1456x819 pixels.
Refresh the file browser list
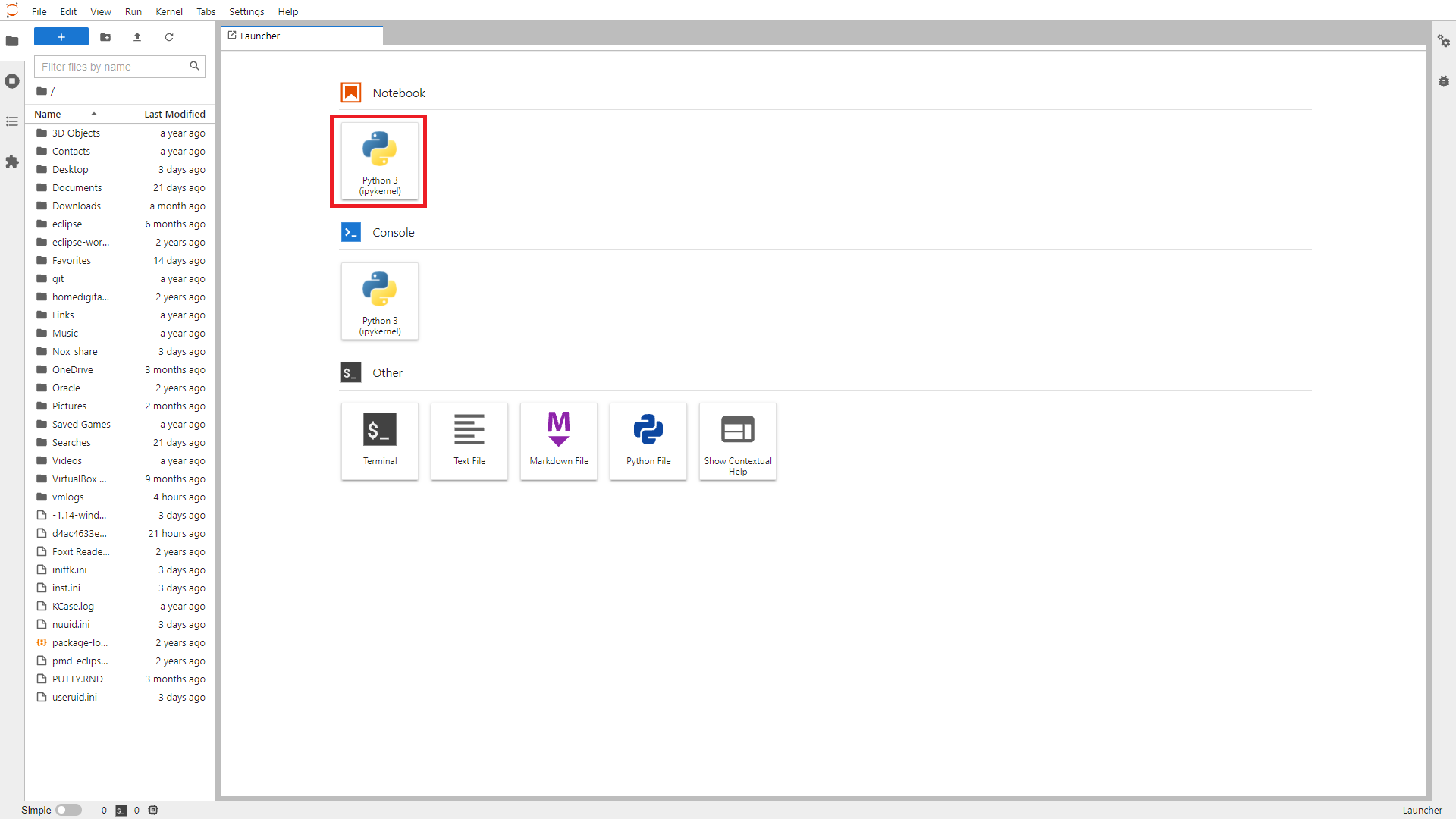169,37
